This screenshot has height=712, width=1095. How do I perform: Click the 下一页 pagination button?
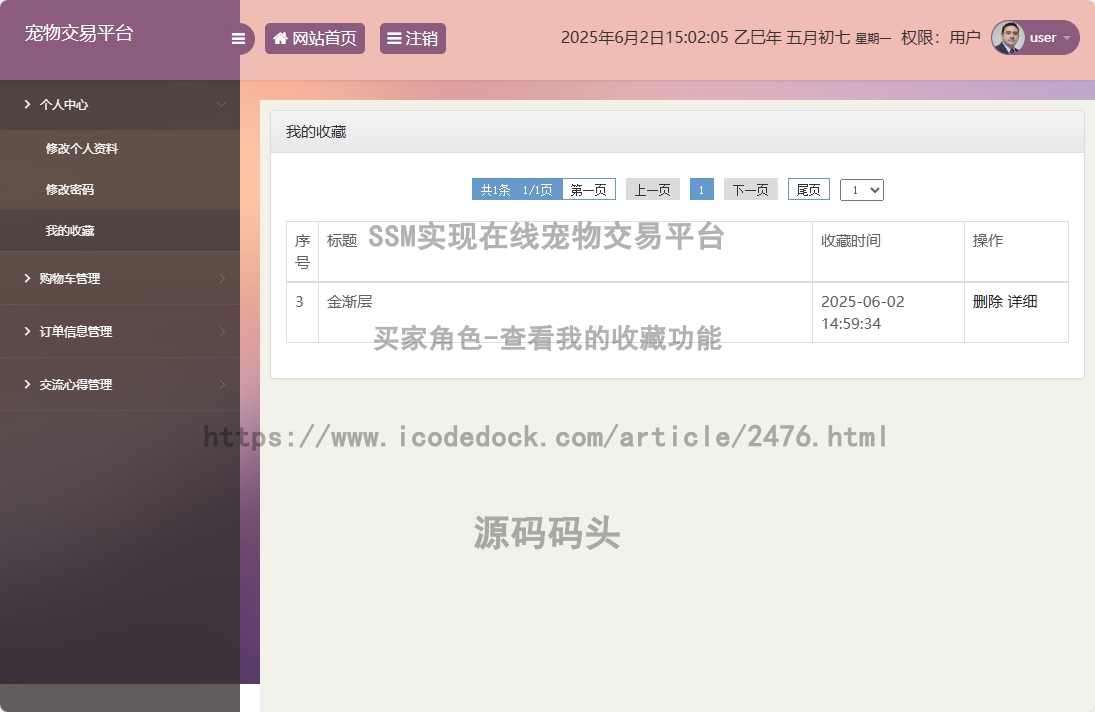tap(751, 190)
